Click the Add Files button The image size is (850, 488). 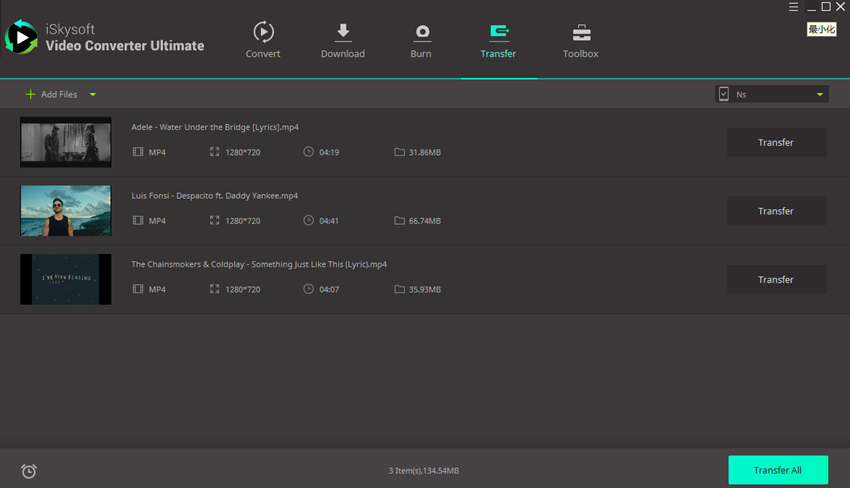tap(58, 94)
